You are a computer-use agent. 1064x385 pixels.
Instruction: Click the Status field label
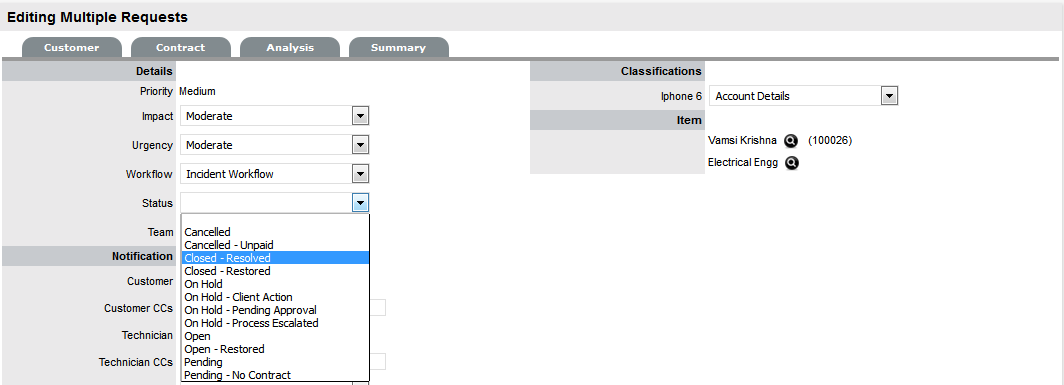click(x=157, y=203)
